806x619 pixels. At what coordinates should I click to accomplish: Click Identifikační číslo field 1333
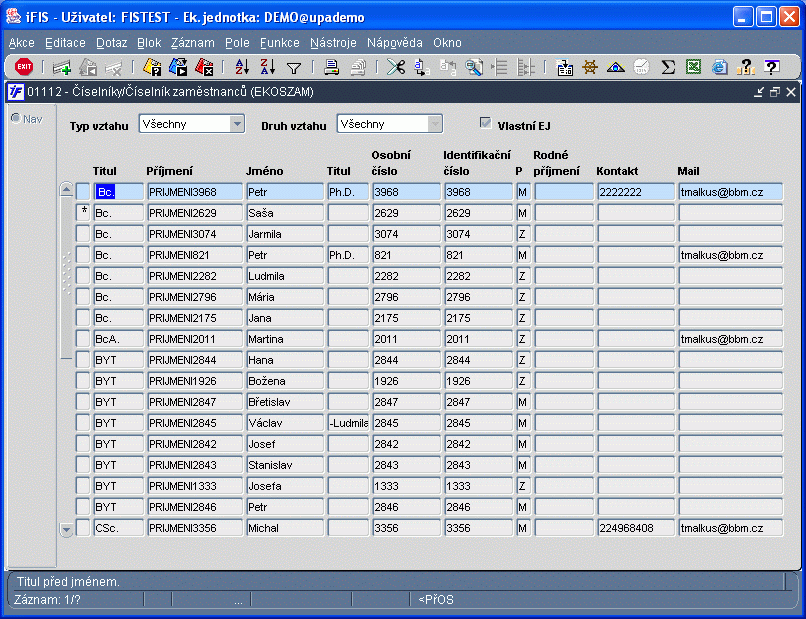tap(479, 486)
